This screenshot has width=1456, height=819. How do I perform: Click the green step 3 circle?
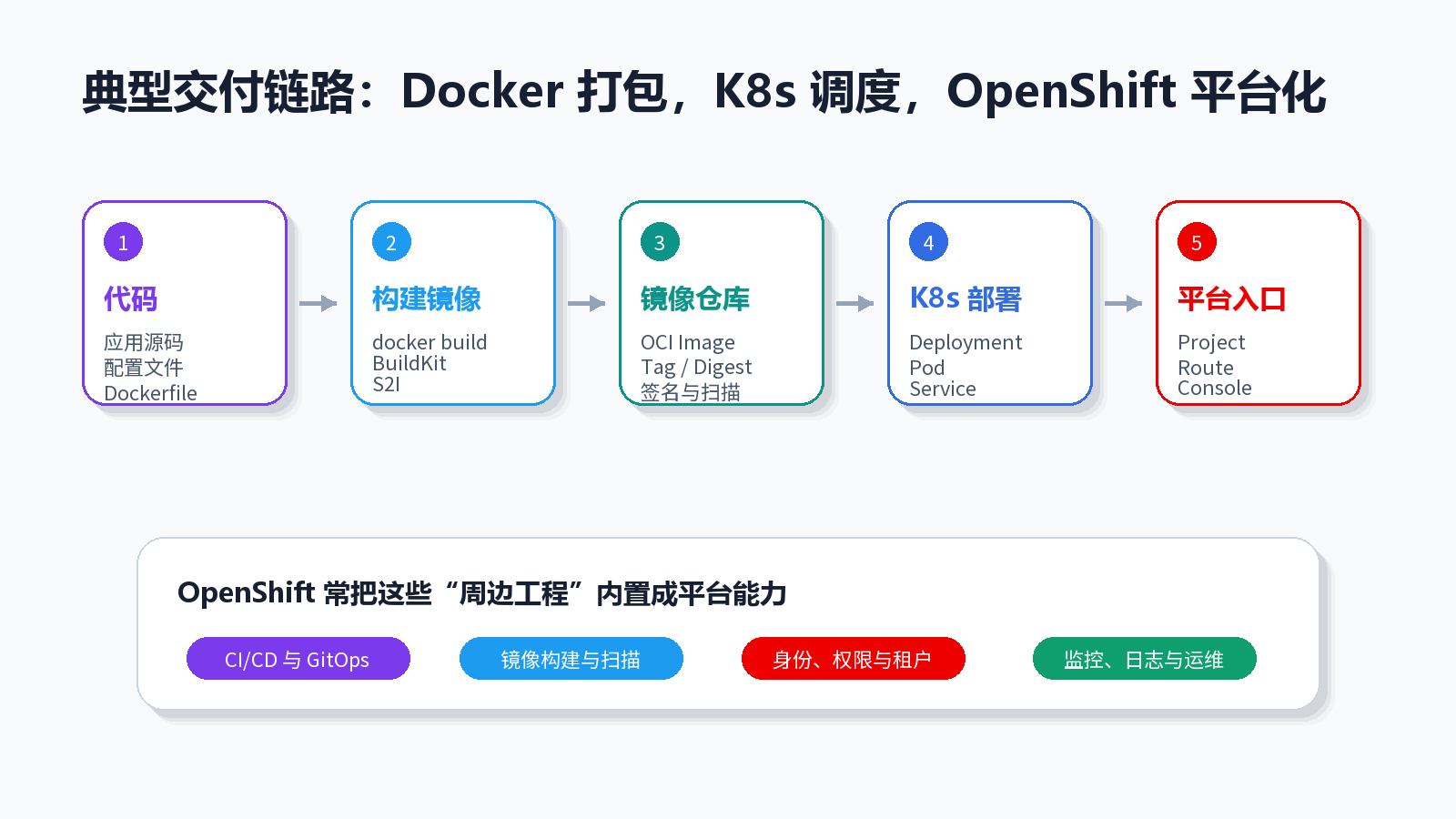point(660,242)
